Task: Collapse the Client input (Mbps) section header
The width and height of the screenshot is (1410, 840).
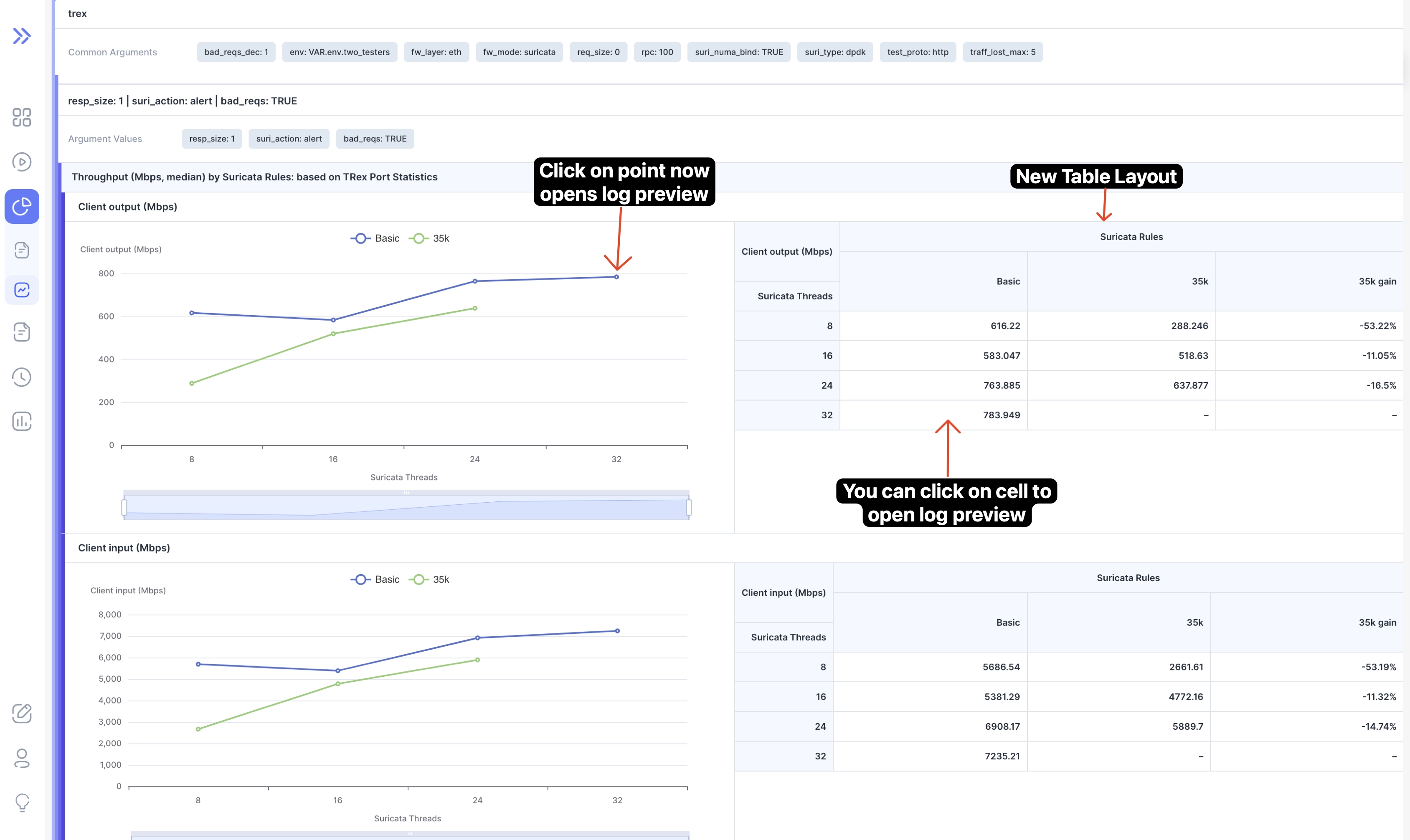Action: [124, 548]
